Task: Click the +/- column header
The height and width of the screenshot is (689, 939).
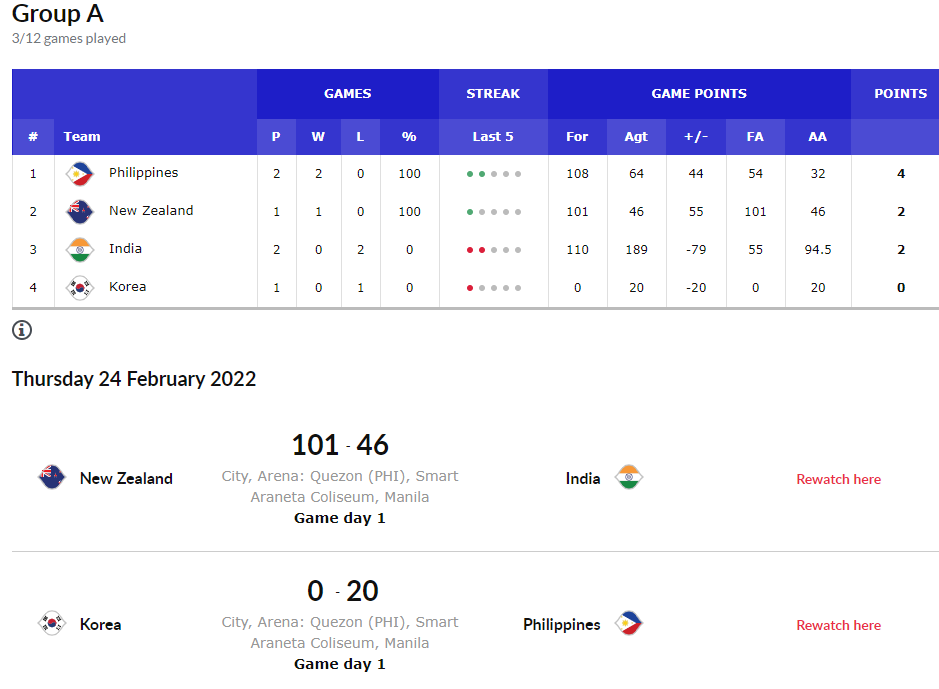Action: [x=696, y=137]
